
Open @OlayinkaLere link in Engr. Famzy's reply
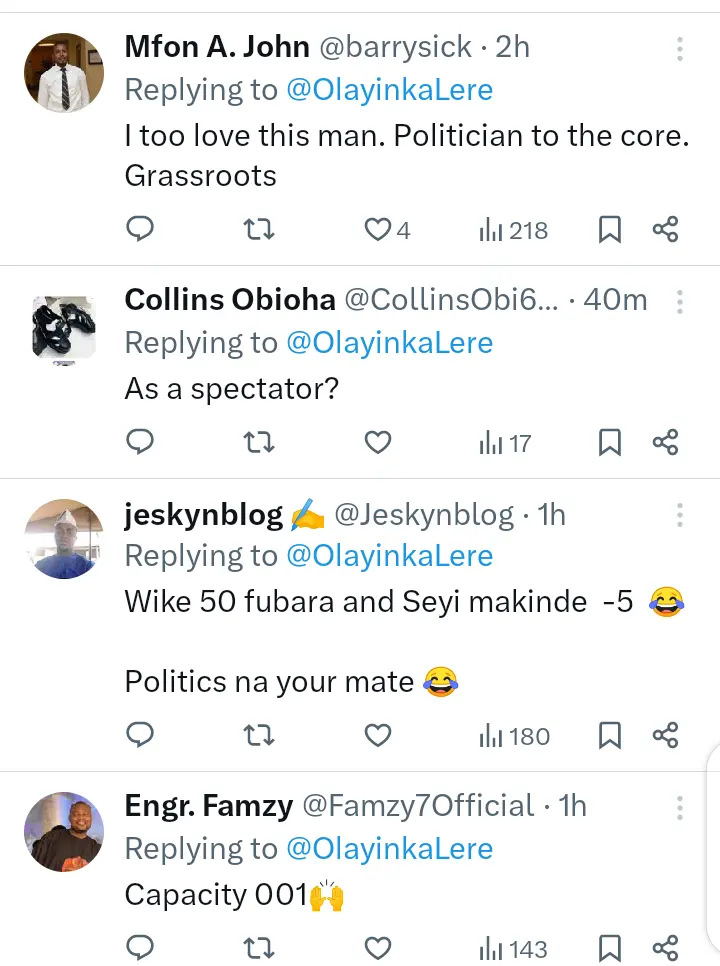click(389, 849)
